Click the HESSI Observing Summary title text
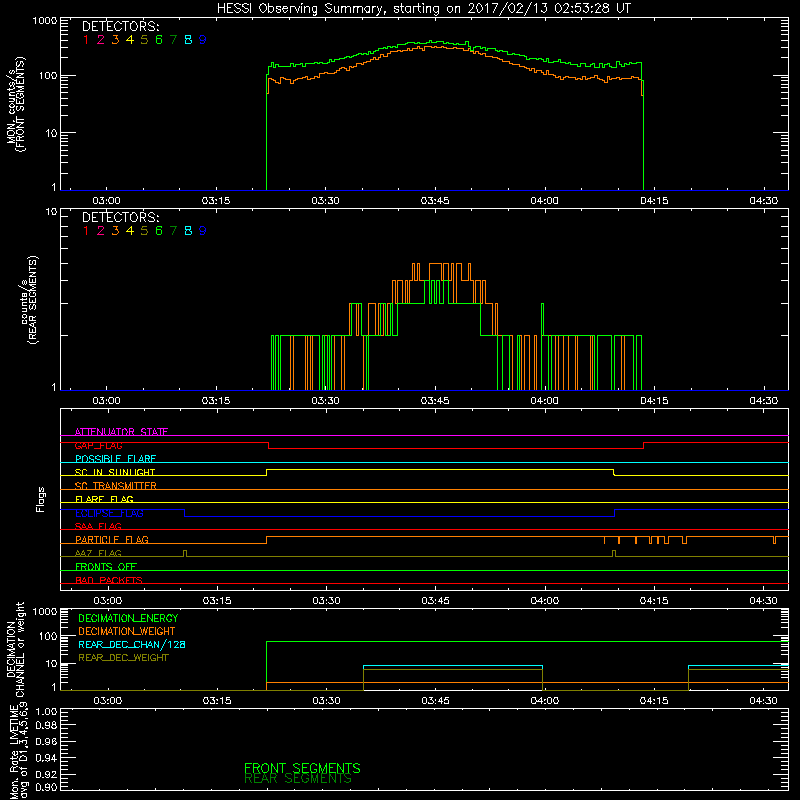800x800 pixels. point(423,9)
